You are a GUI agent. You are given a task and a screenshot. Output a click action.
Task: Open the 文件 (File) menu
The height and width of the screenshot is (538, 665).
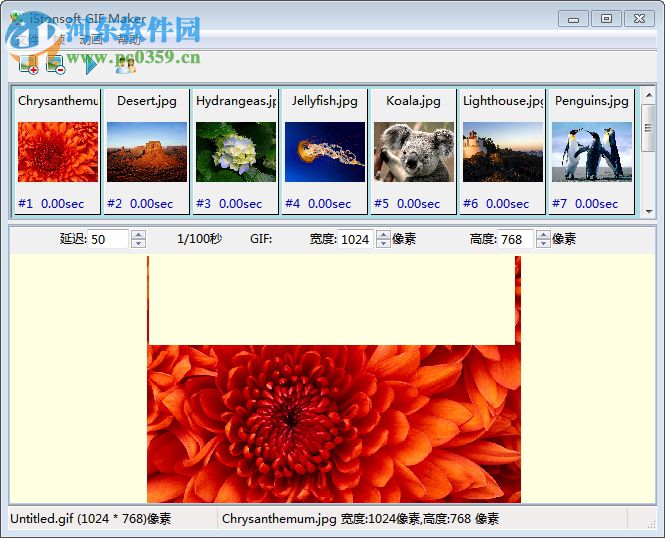[26, 40]
